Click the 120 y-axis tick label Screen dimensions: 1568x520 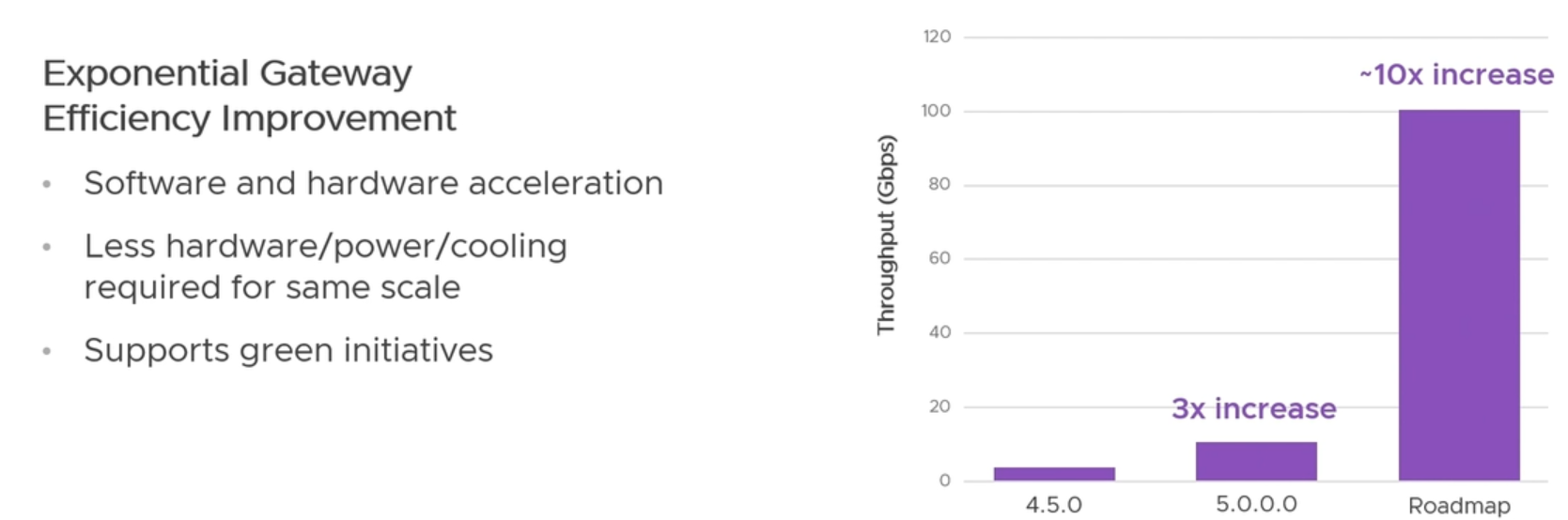(x=937, y=37)
